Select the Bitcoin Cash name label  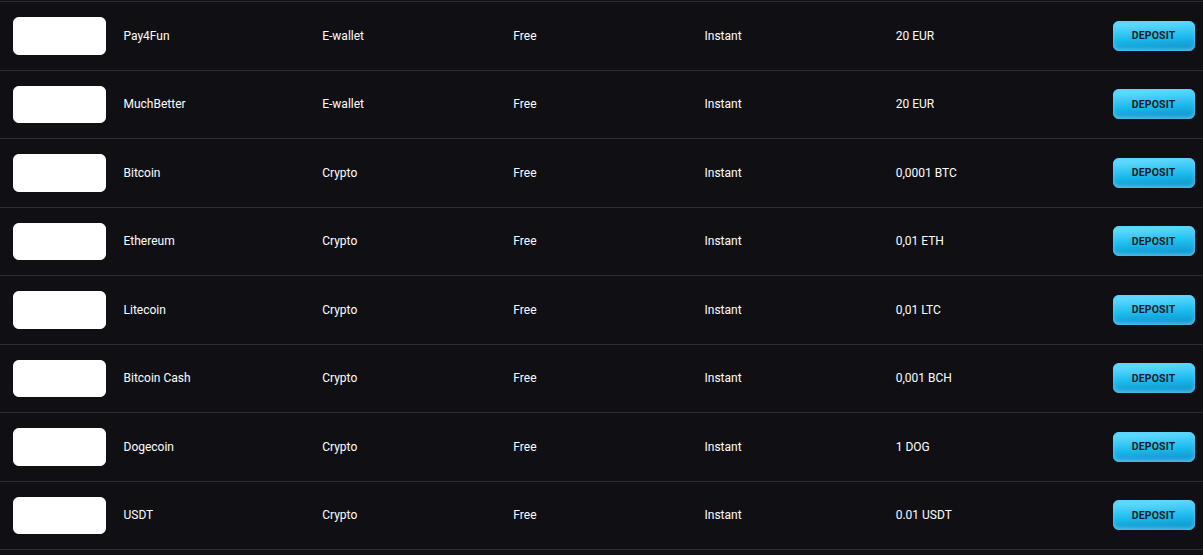pyautogui.click(x=157, y=378)
